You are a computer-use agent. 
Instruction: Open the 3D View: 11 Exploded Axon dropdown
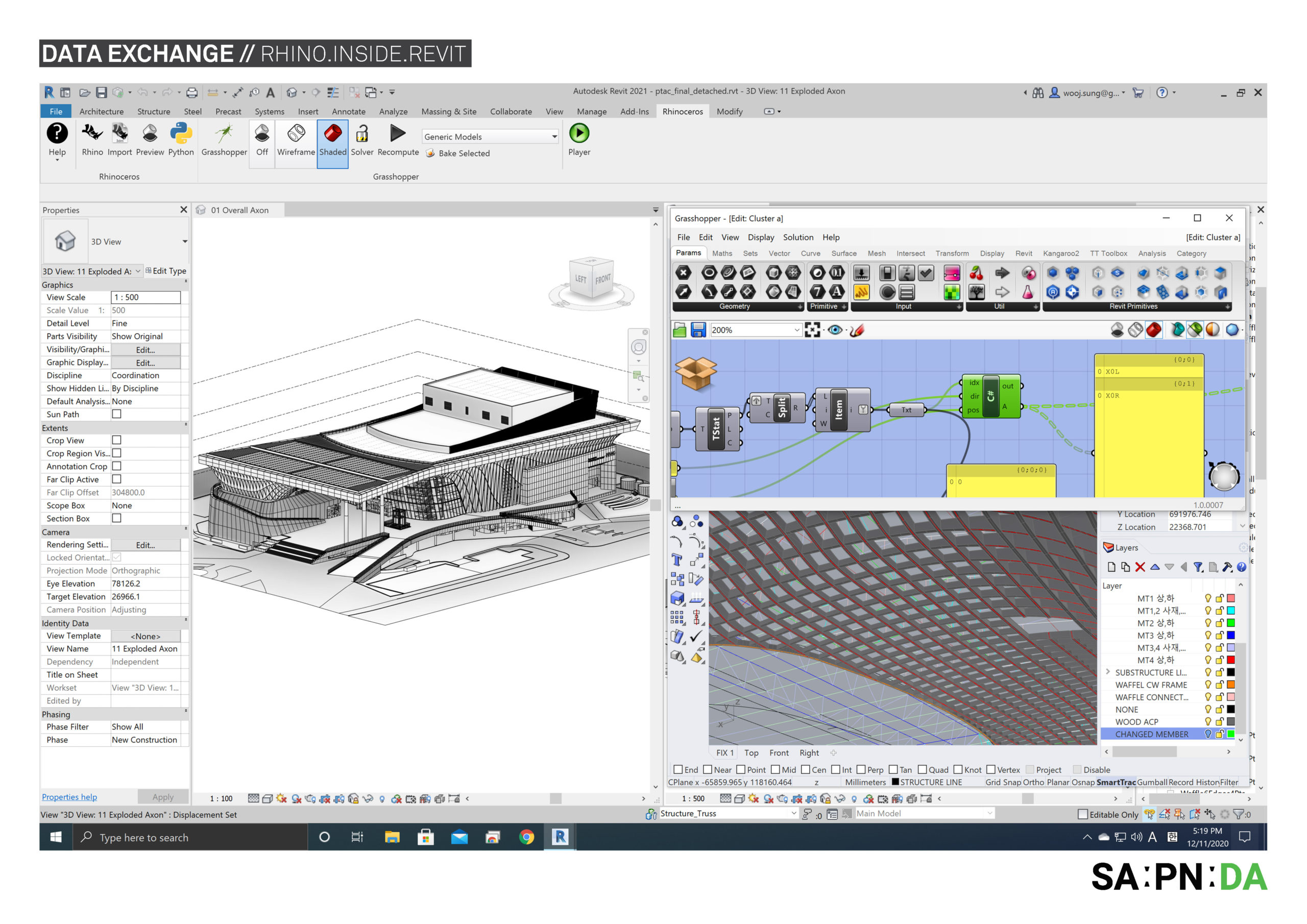pyautogui.click(x=92, y=271)
